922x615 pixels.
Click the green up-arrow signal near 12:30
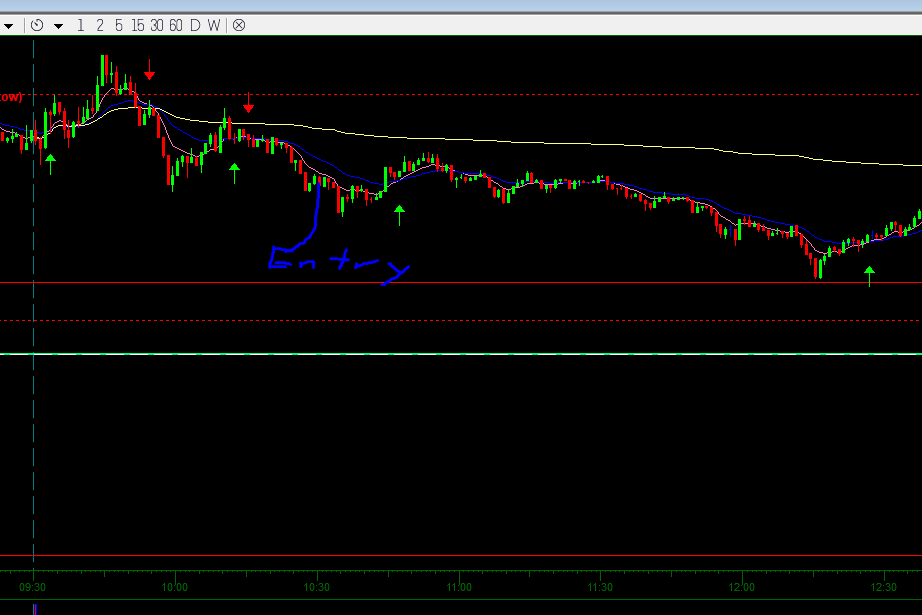pyautogui.click(x=869, y=275)
